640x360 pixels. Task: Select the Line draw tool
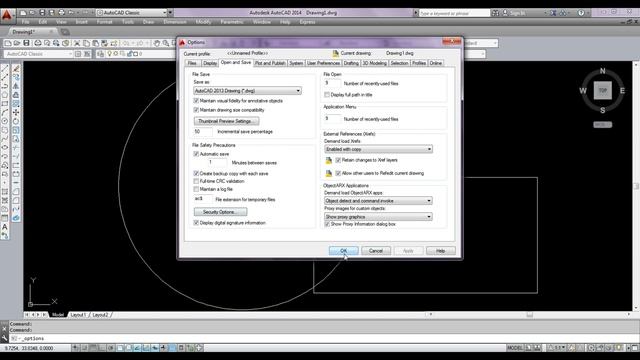tap(5, 68)
